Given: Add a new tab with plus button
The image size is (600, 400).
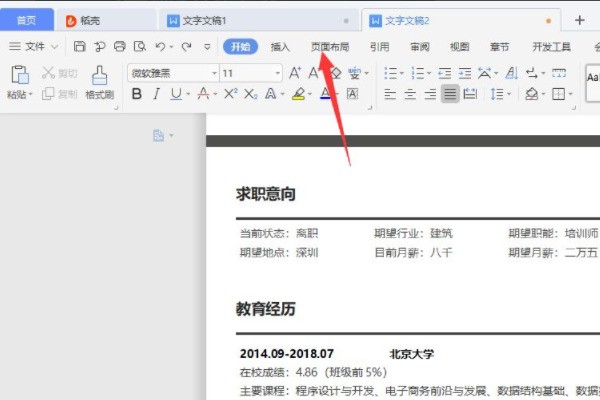Looking at the screenshot, I should point(580,20).
